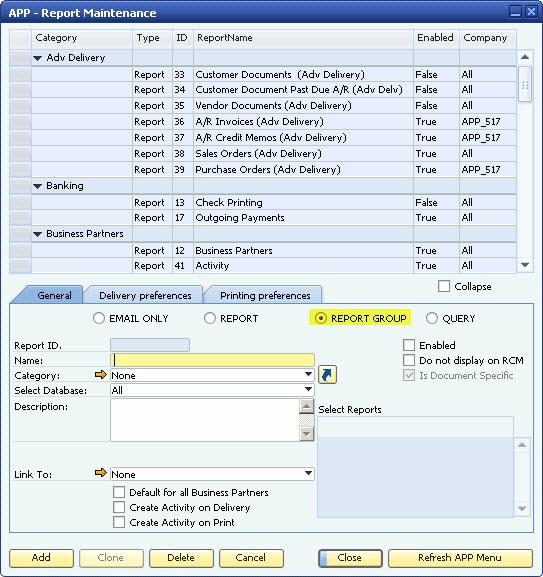Click Select Reports list scroll up arrow
Screen dimensions: 543x577
[522, 445]
